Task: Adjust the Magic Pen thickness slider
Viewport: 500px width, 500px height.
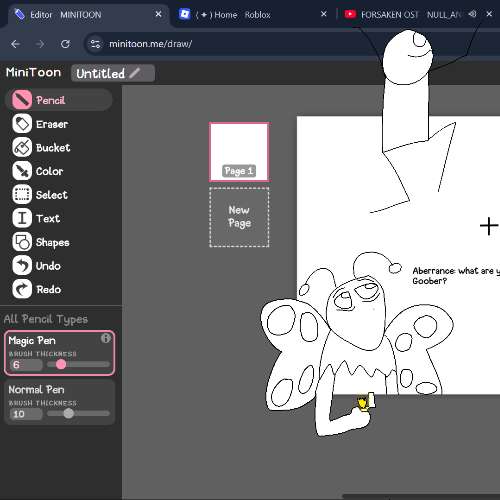Action: 78,364
